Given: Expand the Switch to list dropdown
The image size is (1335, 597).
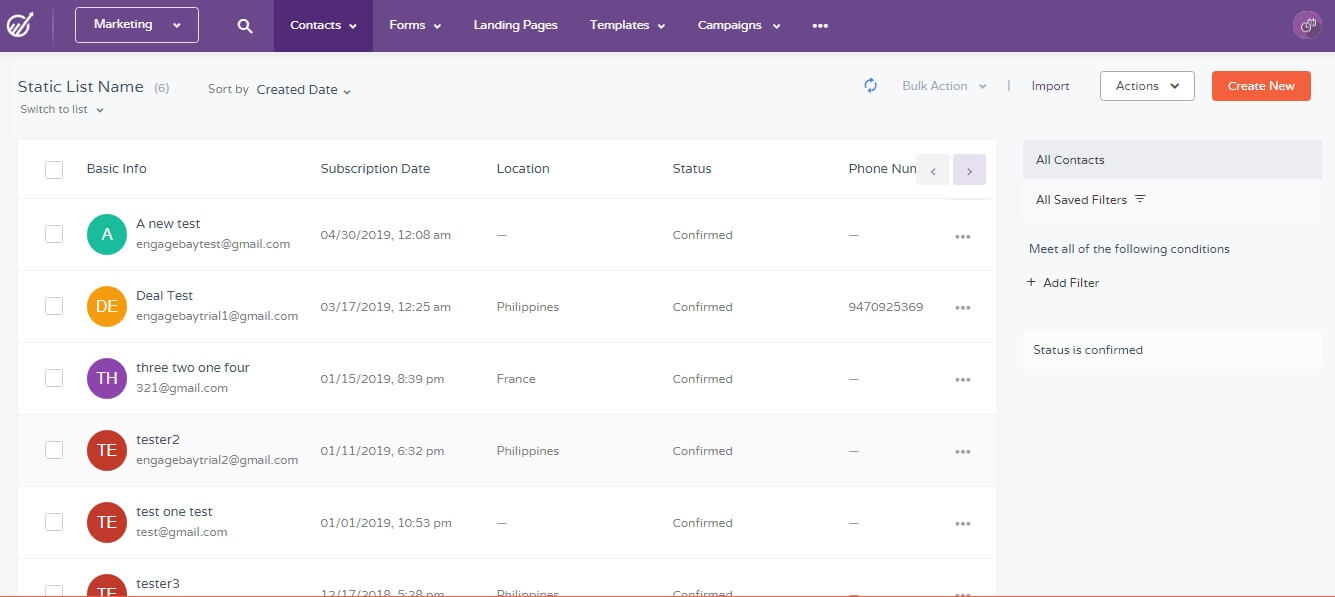Looking at the screenshot, I should tap(62, 109).
